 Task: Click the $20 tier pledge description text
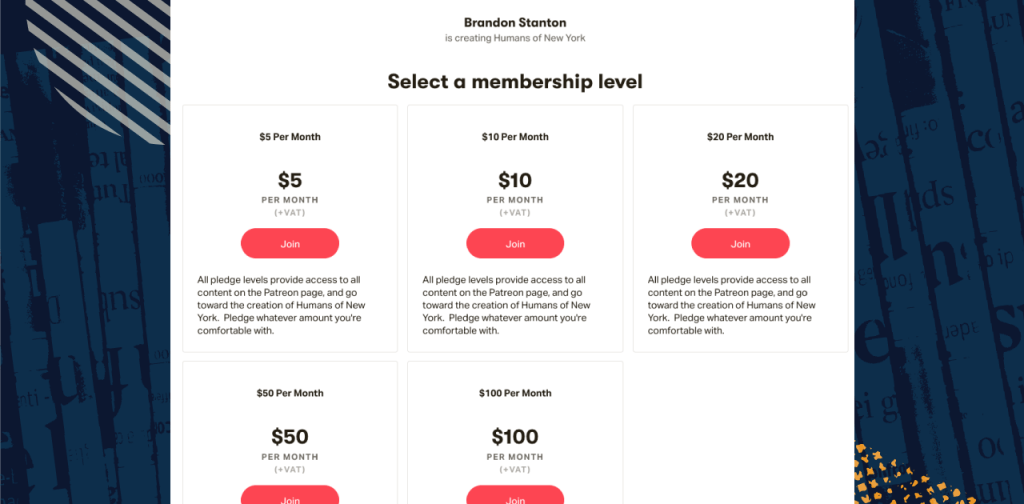[736, 305]
